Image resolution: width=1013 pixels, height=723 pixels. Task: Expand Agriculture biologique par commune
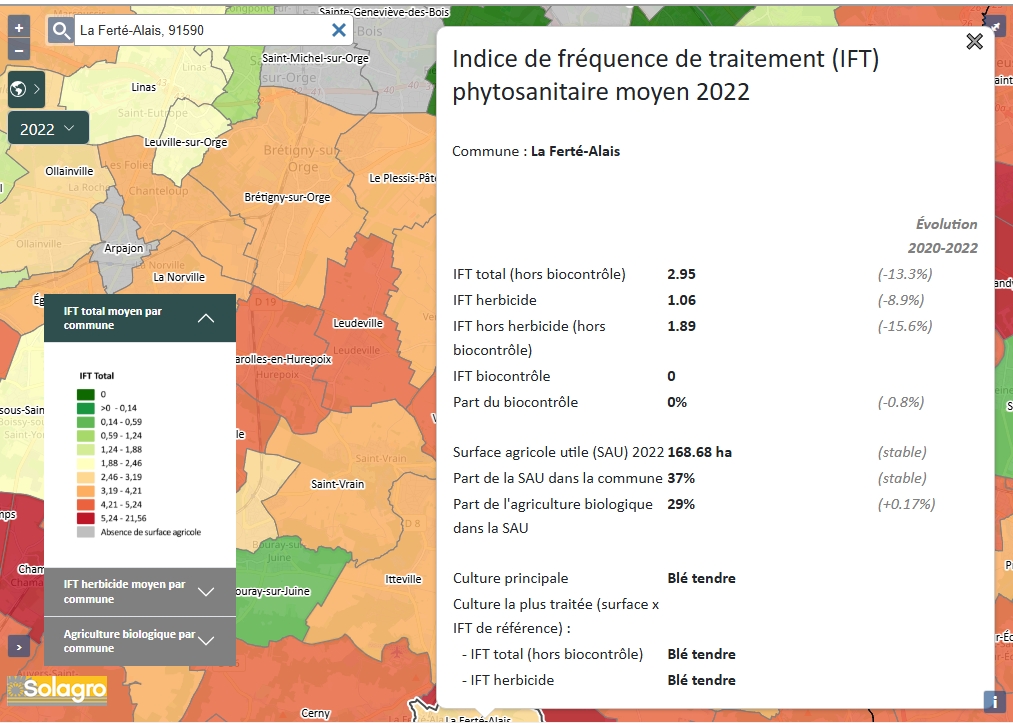(206, 641)
